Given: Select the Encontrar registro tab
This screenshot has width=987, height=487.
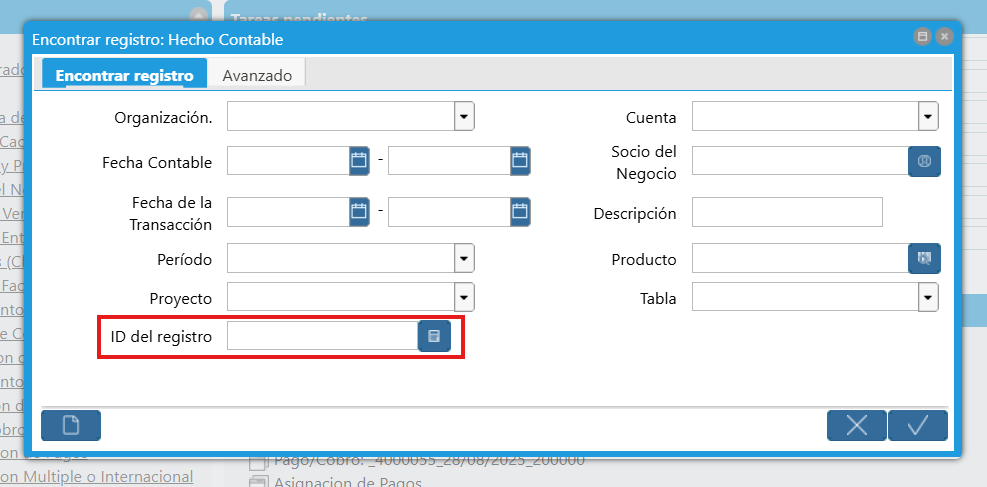Looking at the screenshot, I should (x=124, y=75).
